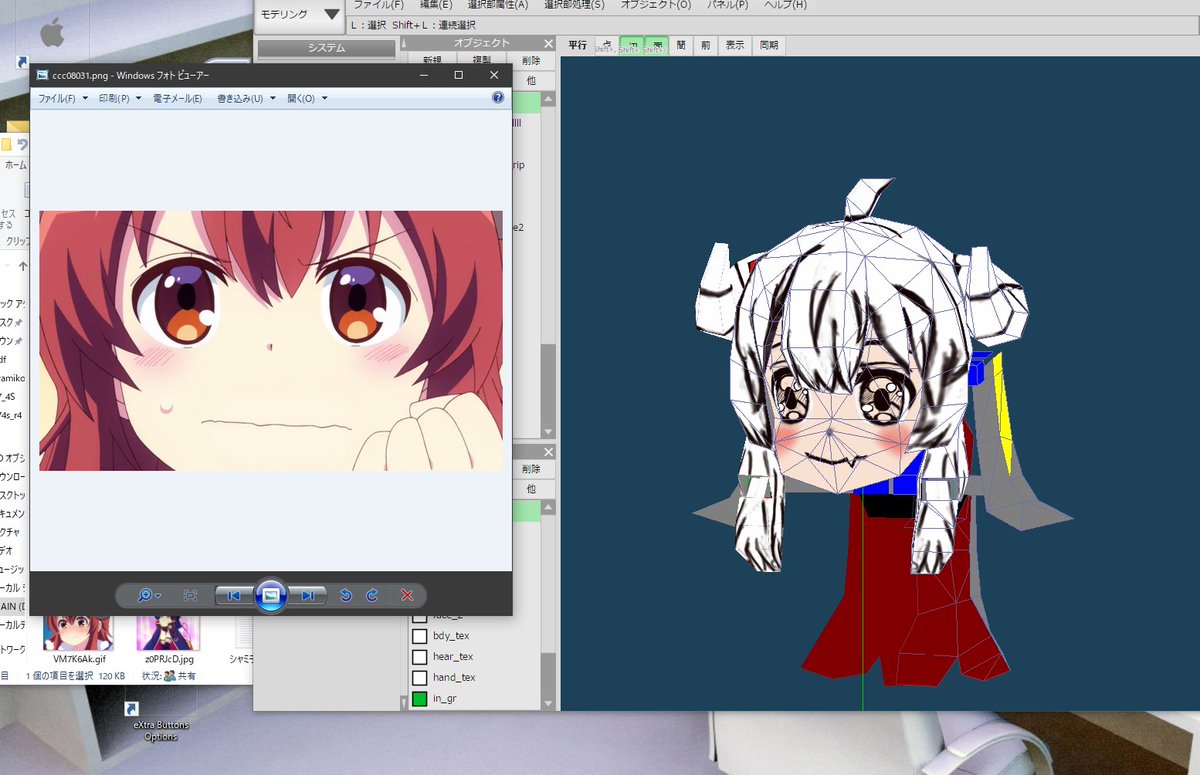
Task: Click the upper 他 button in object panel
Action: click(531, 80)
